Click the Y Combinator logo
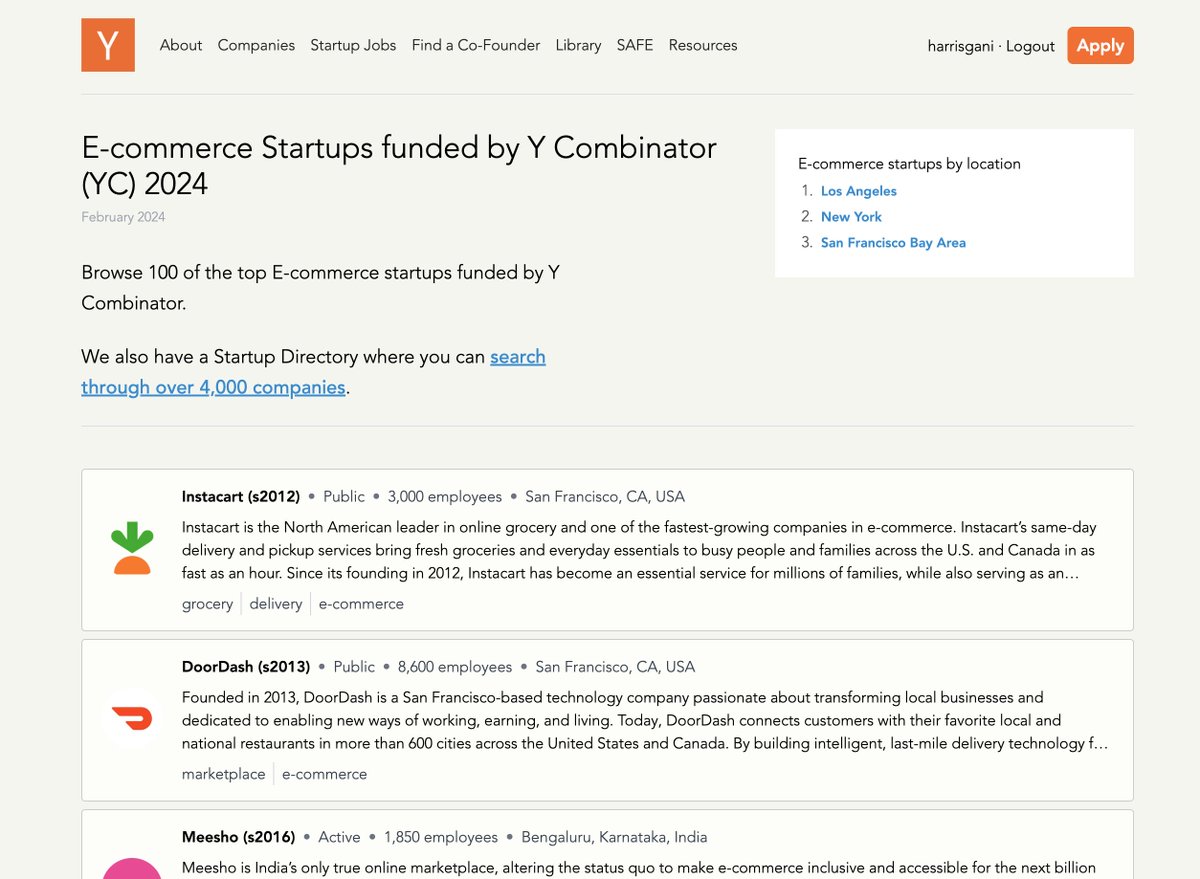 click(108, 45)
